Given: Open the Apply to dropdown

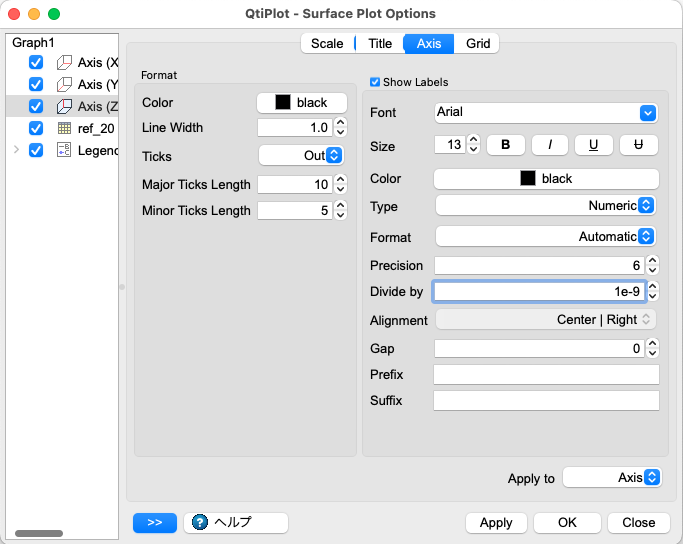Looking at the screenshot, I should (x=612, y=477).
